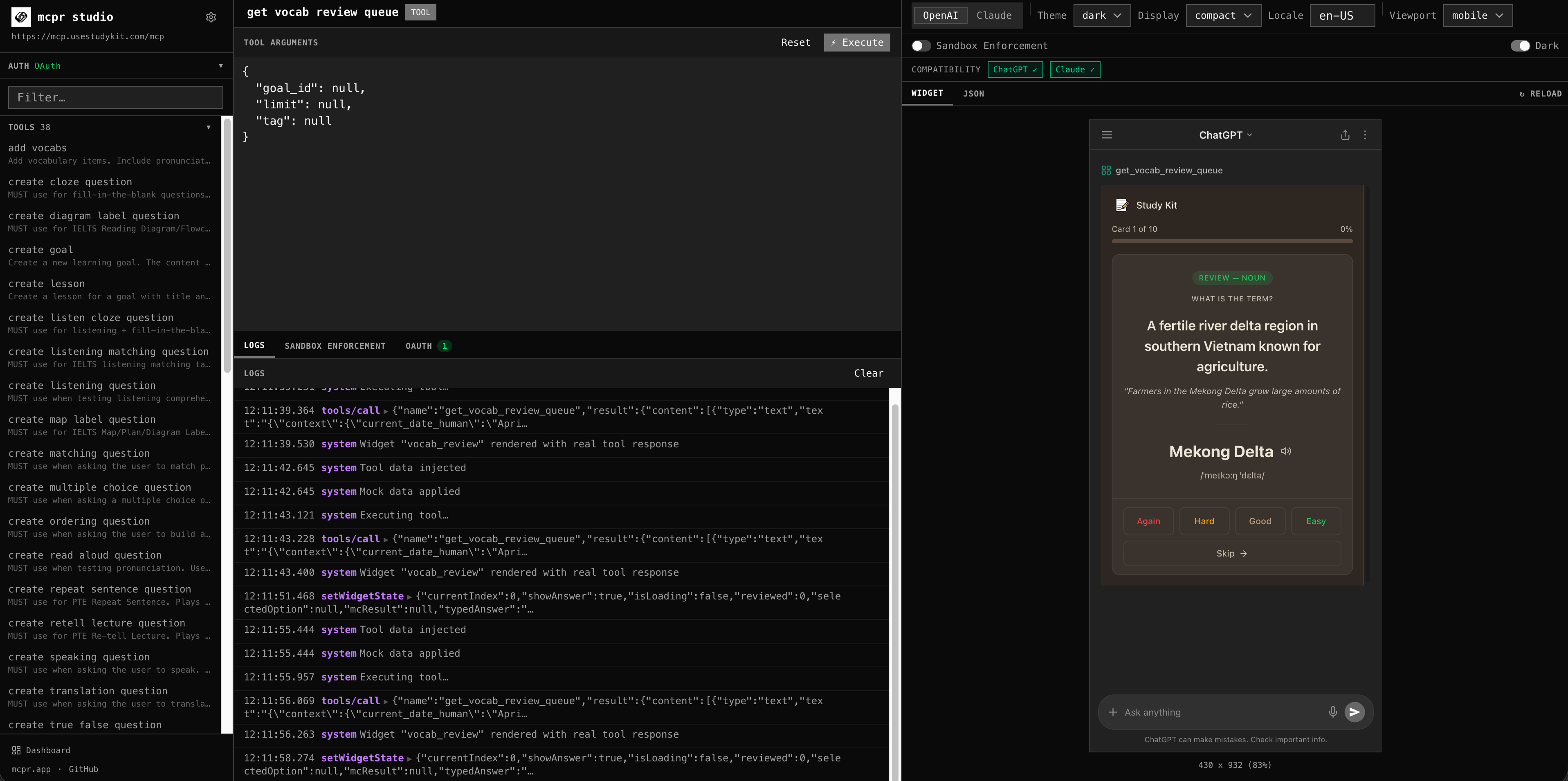Click the card progress bar under Card 1 of 10
The width and height of the screenshot is (1568, 781).
point(1231,241)
